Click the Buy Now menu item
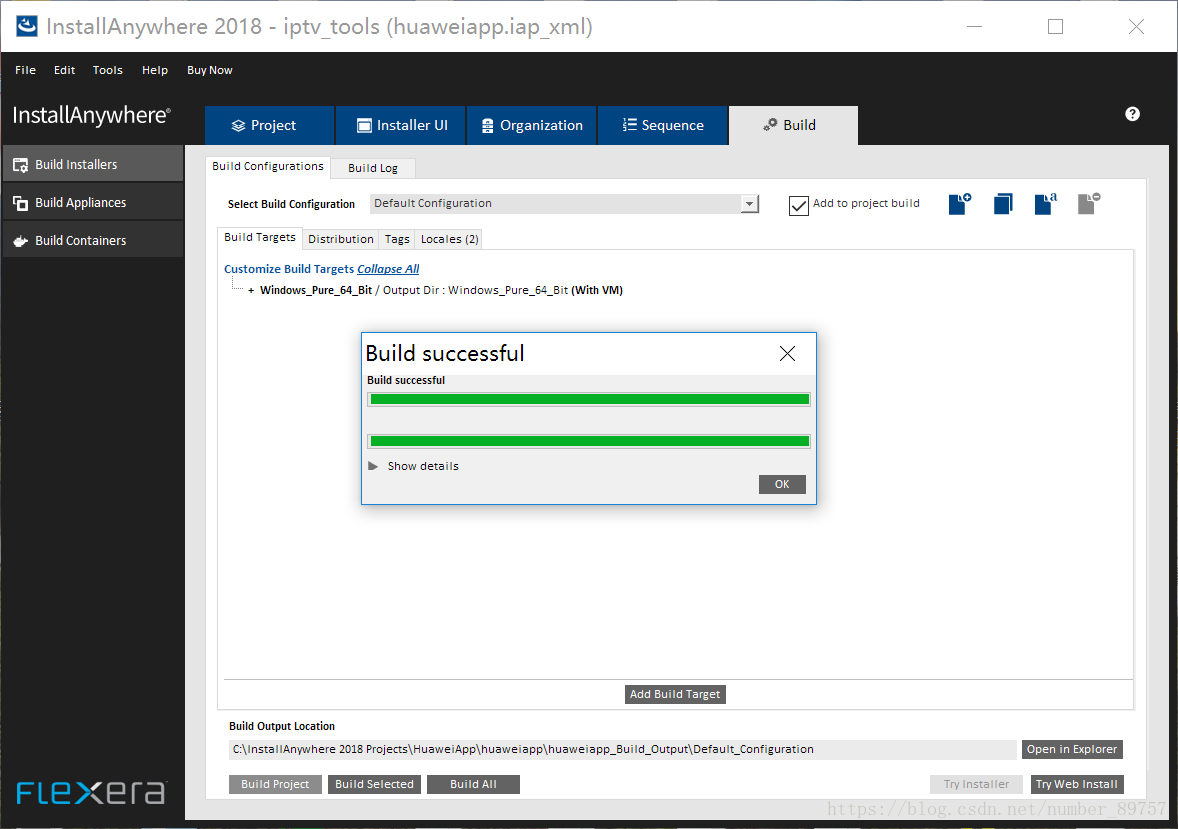The width and height of the screenshot is (1178, 829). tap(210, 70)
